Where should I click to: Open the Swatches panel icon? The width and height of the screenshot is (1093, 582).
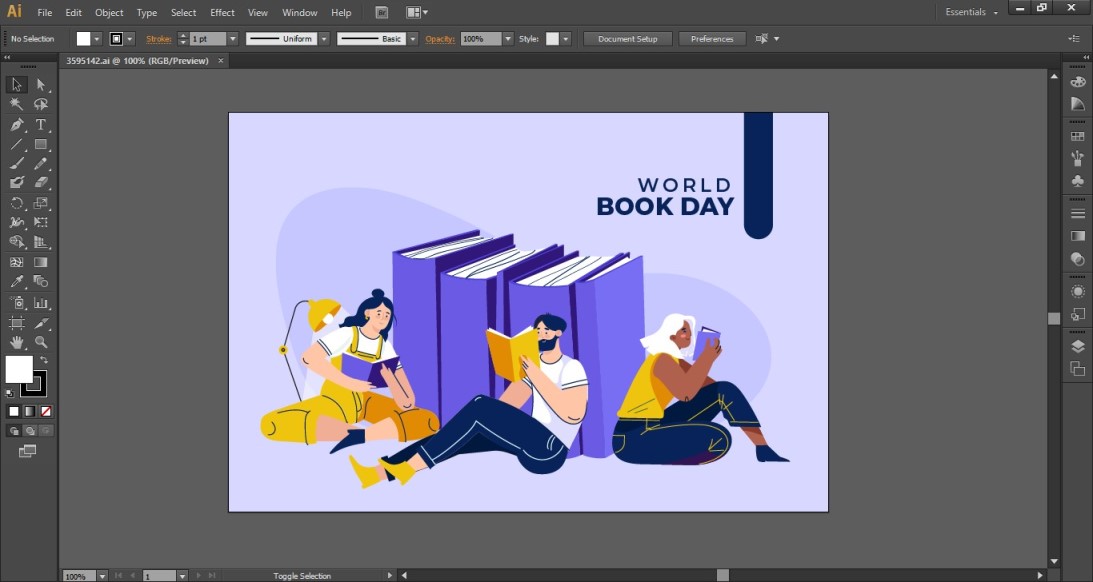pyautogui.click(x=1078, y=135)
